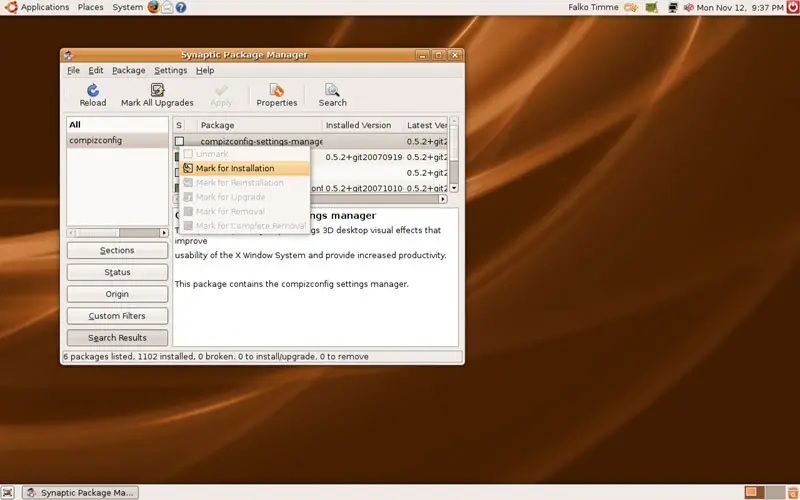The width and height of the screenshot is (800, 500).
Task: Click Mark All Upgrades toolbar icon
Action: point(157,91)
